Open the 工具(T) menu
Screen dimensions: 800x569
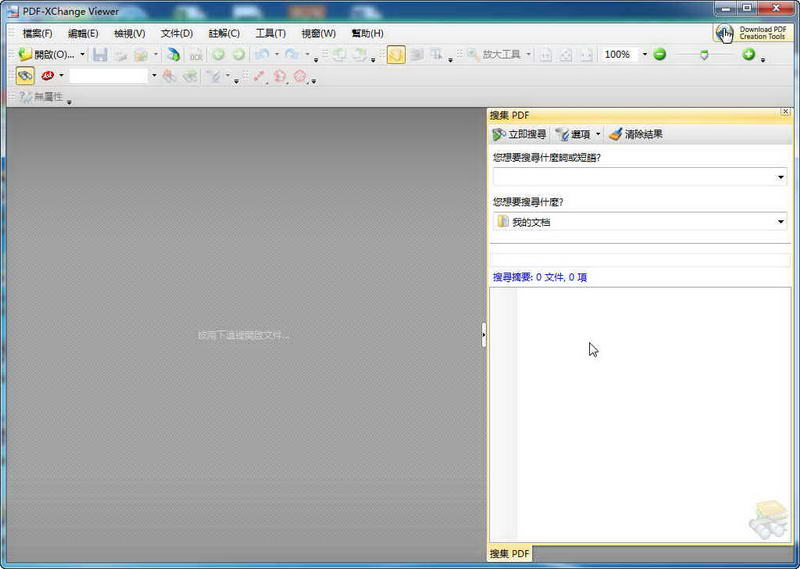[270, 33]
